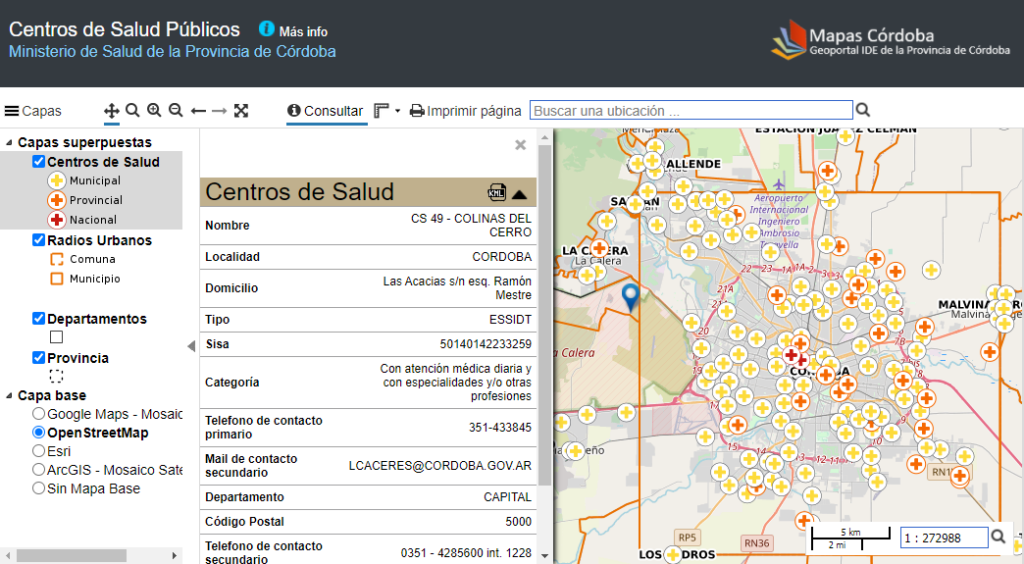Collapse the Capa base tree group
Viewport: 1024px width, 564px height.
tap(9, 396)
